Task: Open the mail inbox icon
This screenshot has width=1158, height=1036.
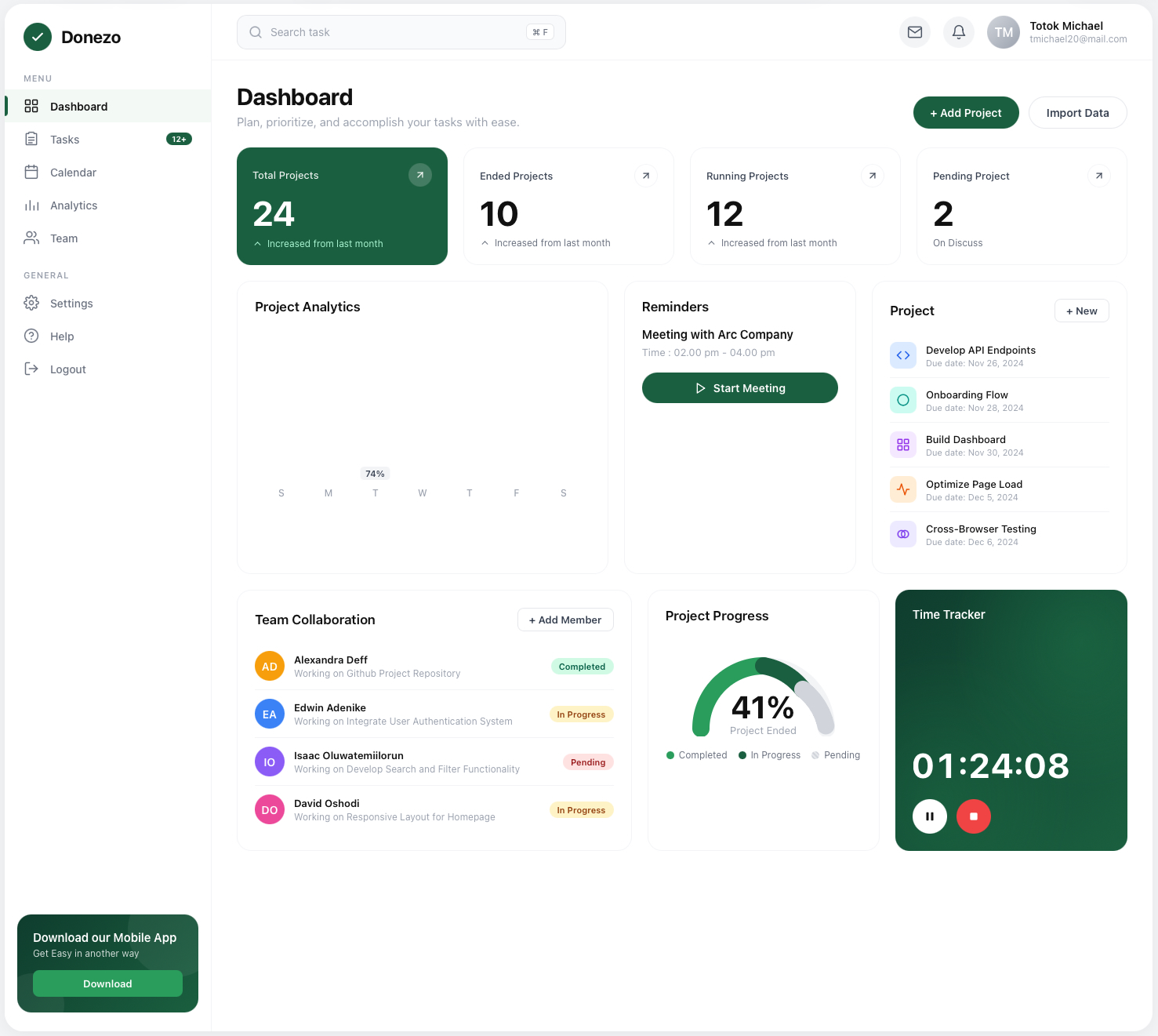Action: tap(915, 32)
